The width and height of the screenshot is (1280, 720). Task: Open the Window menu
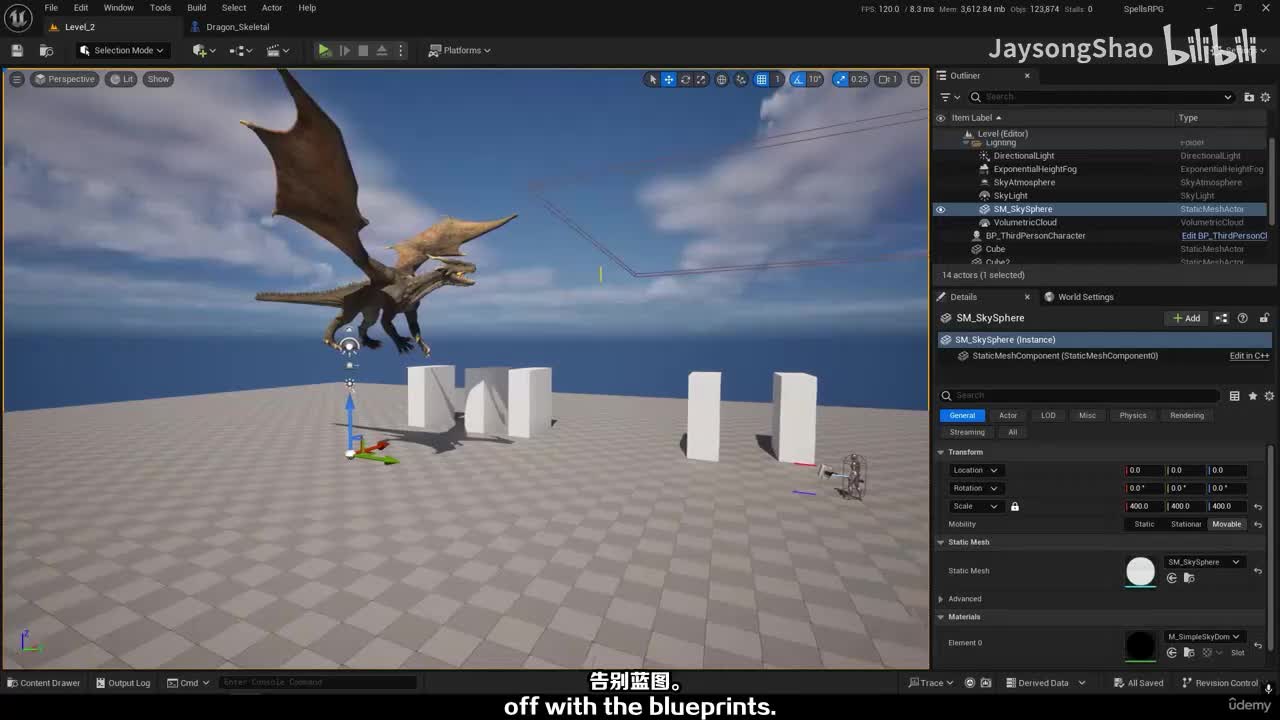point(118,8)
